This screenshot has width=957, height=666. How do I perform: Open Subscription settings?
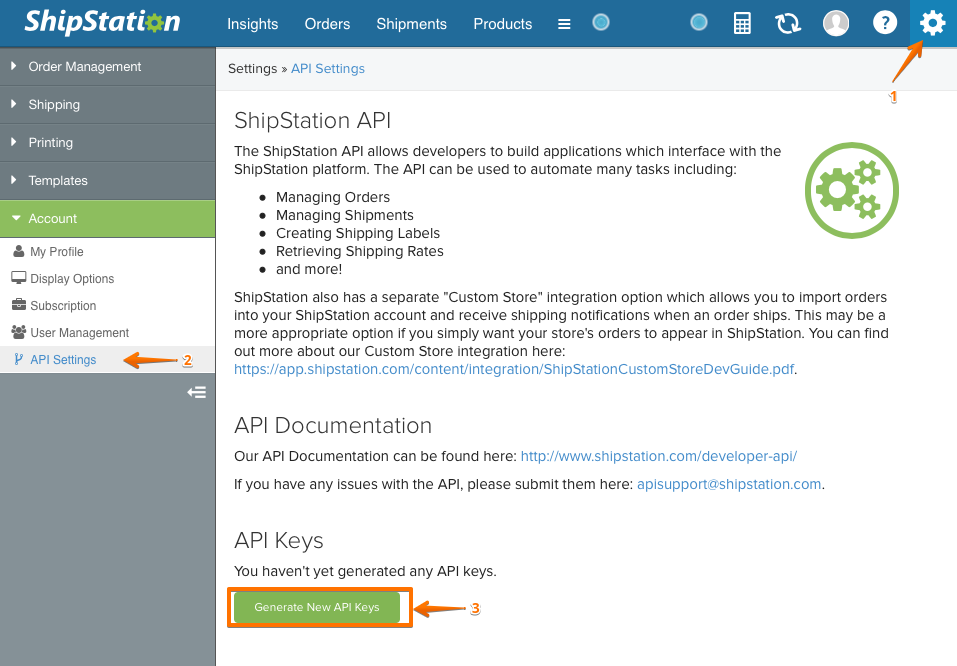click(63, 305)
